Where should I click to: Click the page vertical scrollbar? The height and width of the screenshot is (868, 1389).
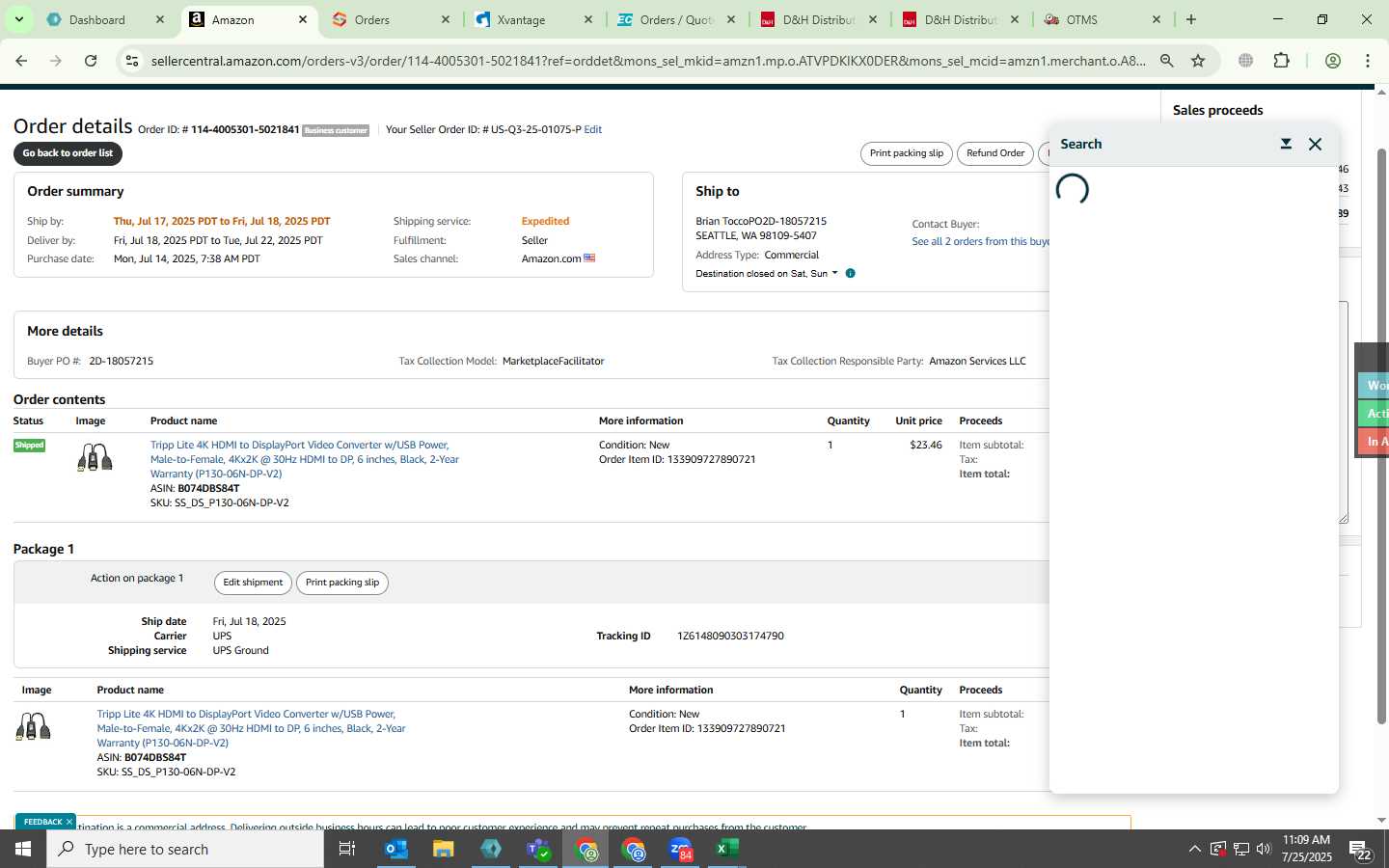[1381, 434]
